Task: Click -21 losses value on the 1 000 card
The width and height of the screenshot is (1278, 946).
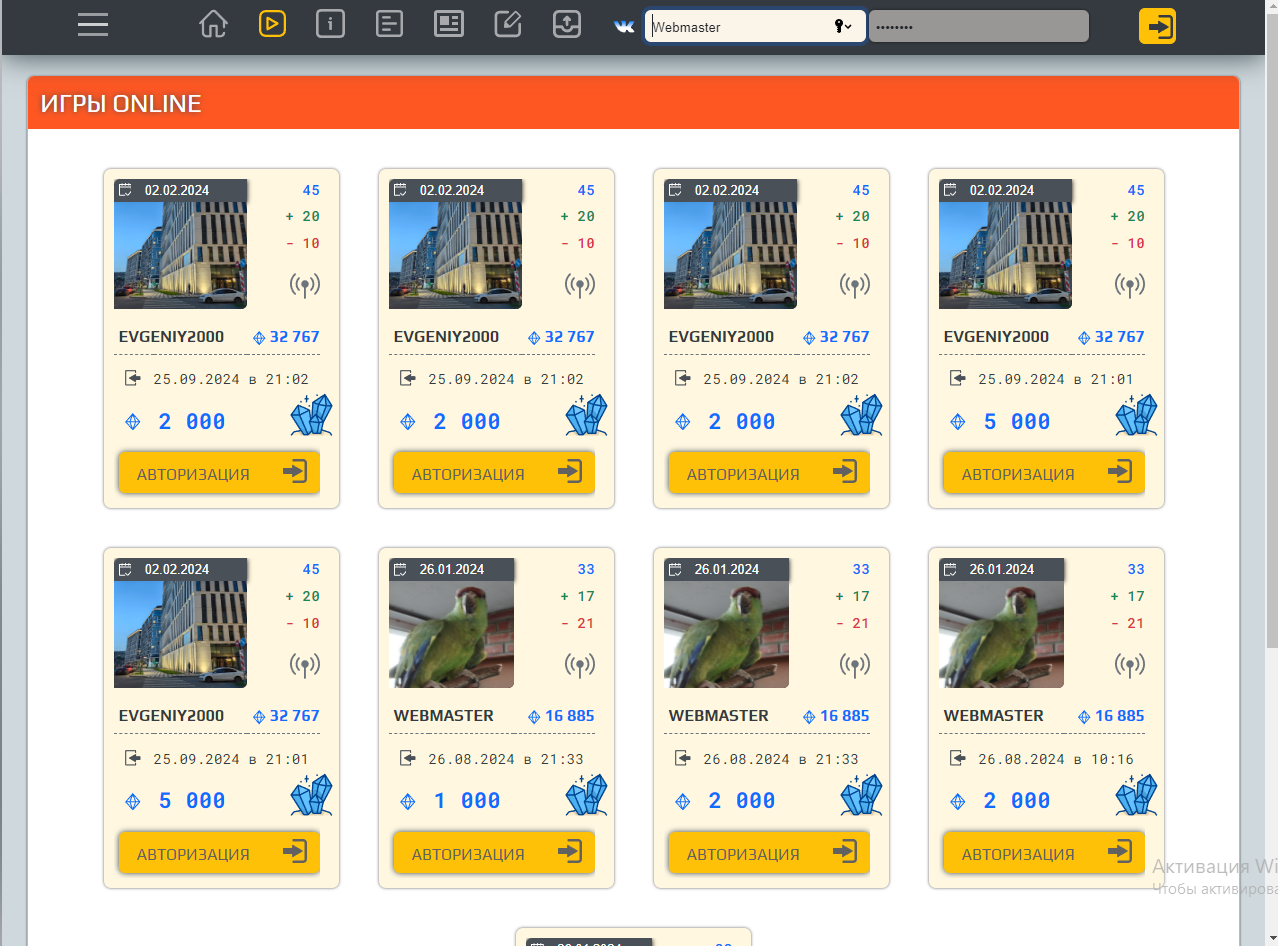Action: pos(578,623)
